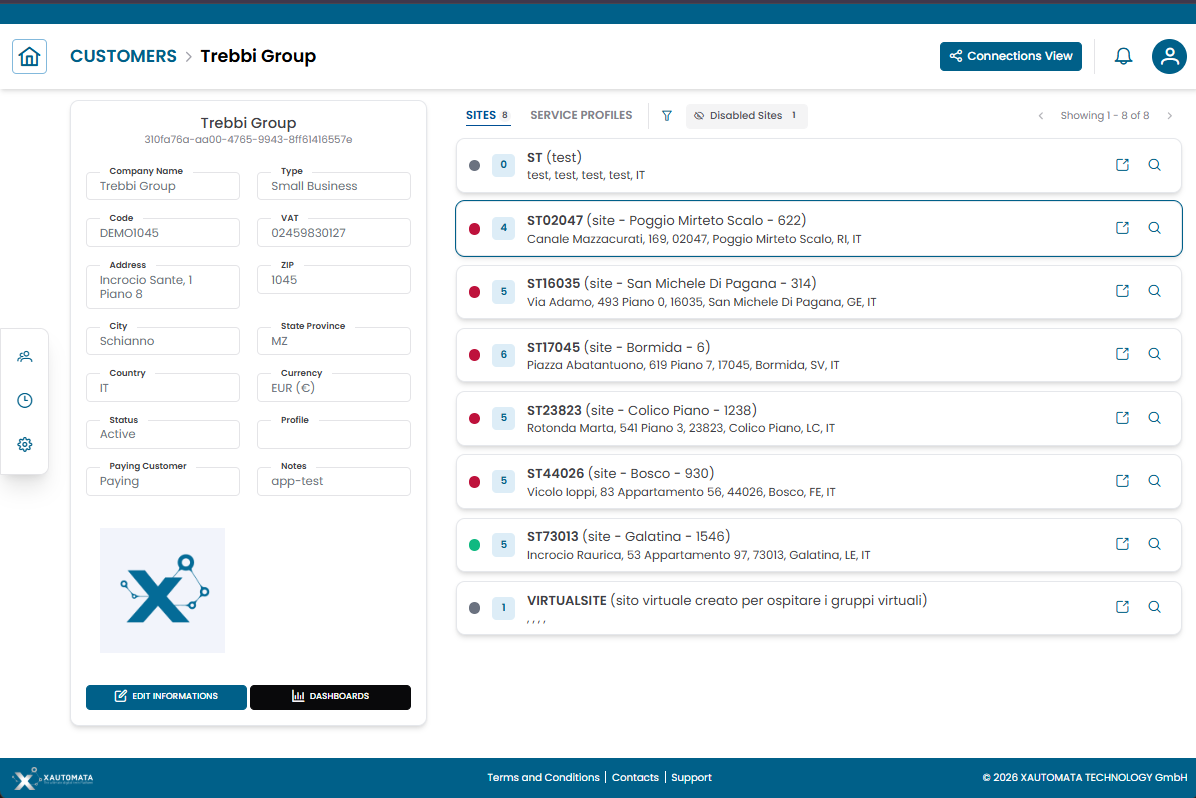Open the user account avatar menu
The image size is (1196, 798).
pos(1168,56)
